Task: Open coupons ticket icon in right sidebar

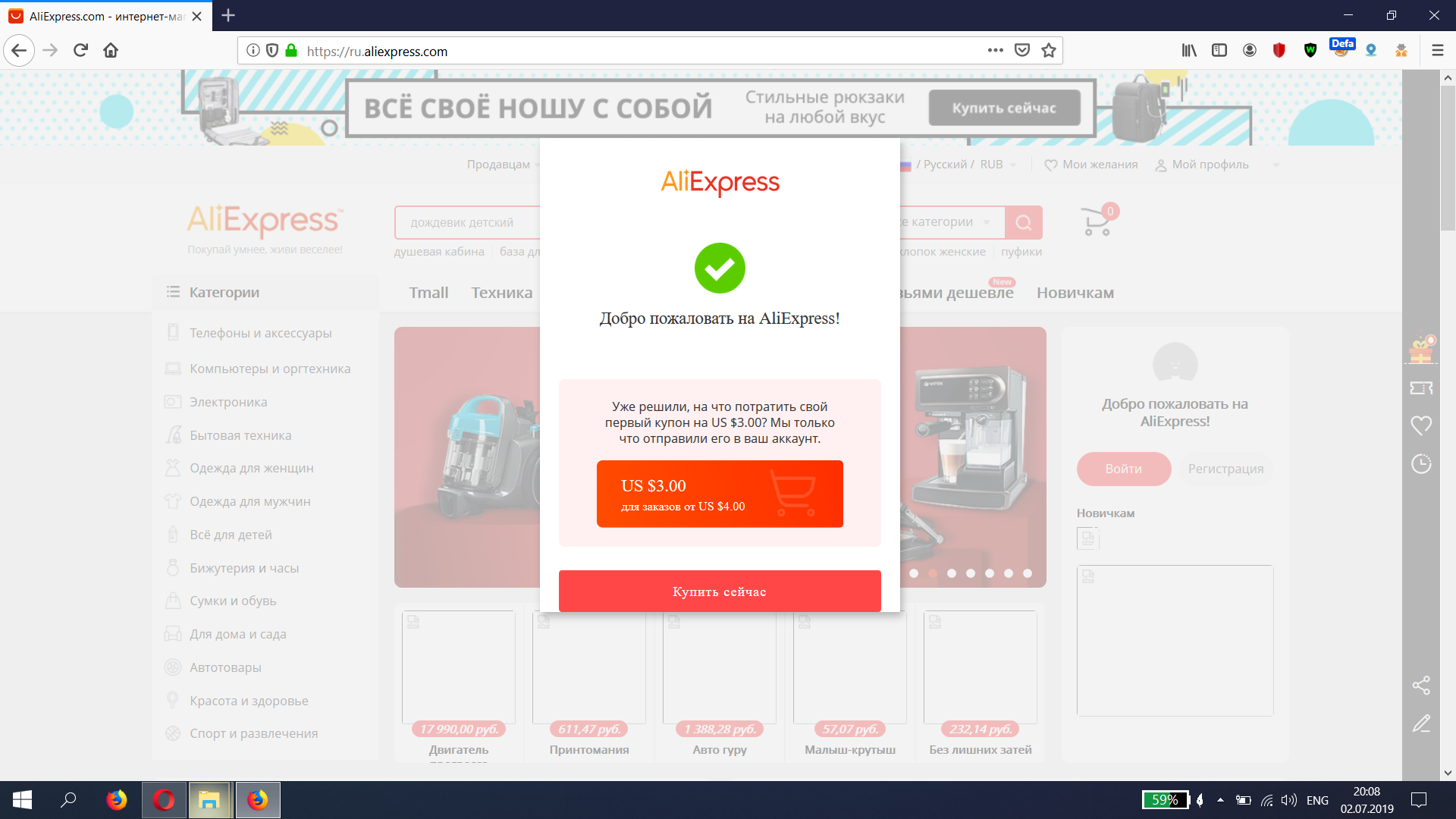Action: (1421, 388)
